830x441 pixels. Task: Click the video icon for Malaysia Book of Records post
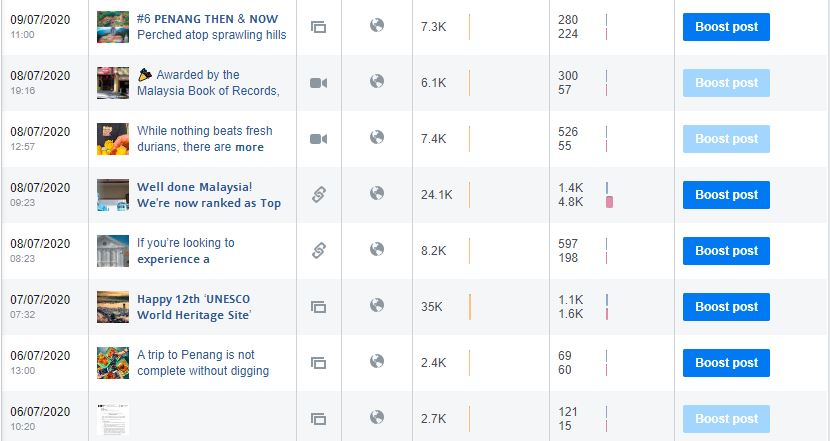click(x=318, y=83)
